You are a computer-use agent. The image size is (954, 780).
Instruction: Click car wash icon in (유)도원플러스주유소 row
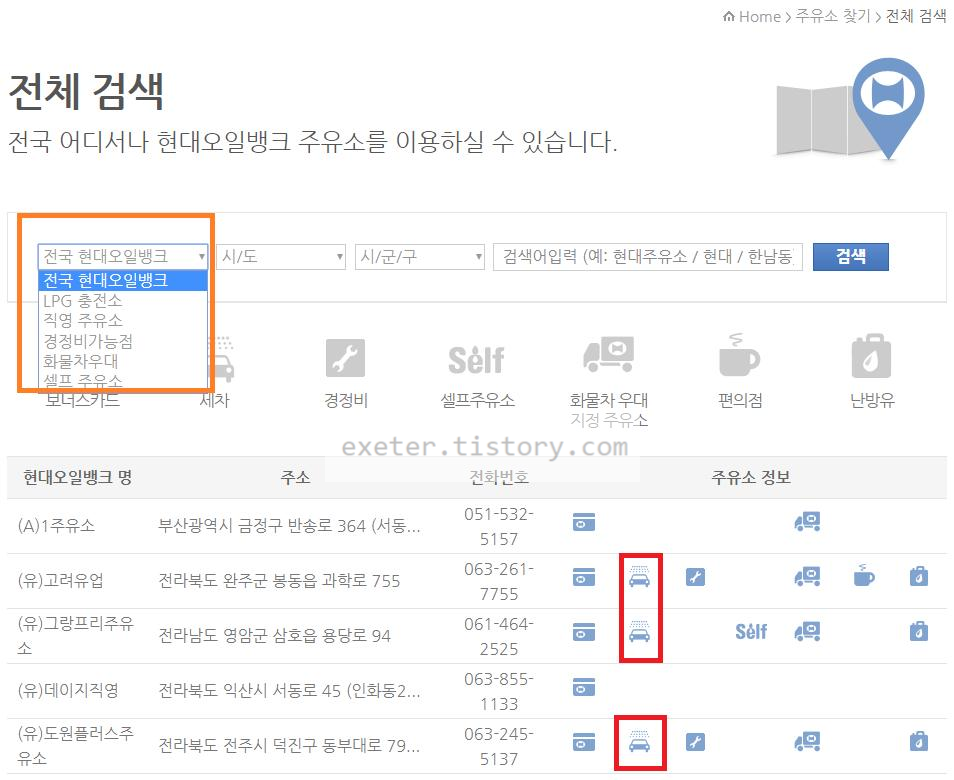coord(639,742)
